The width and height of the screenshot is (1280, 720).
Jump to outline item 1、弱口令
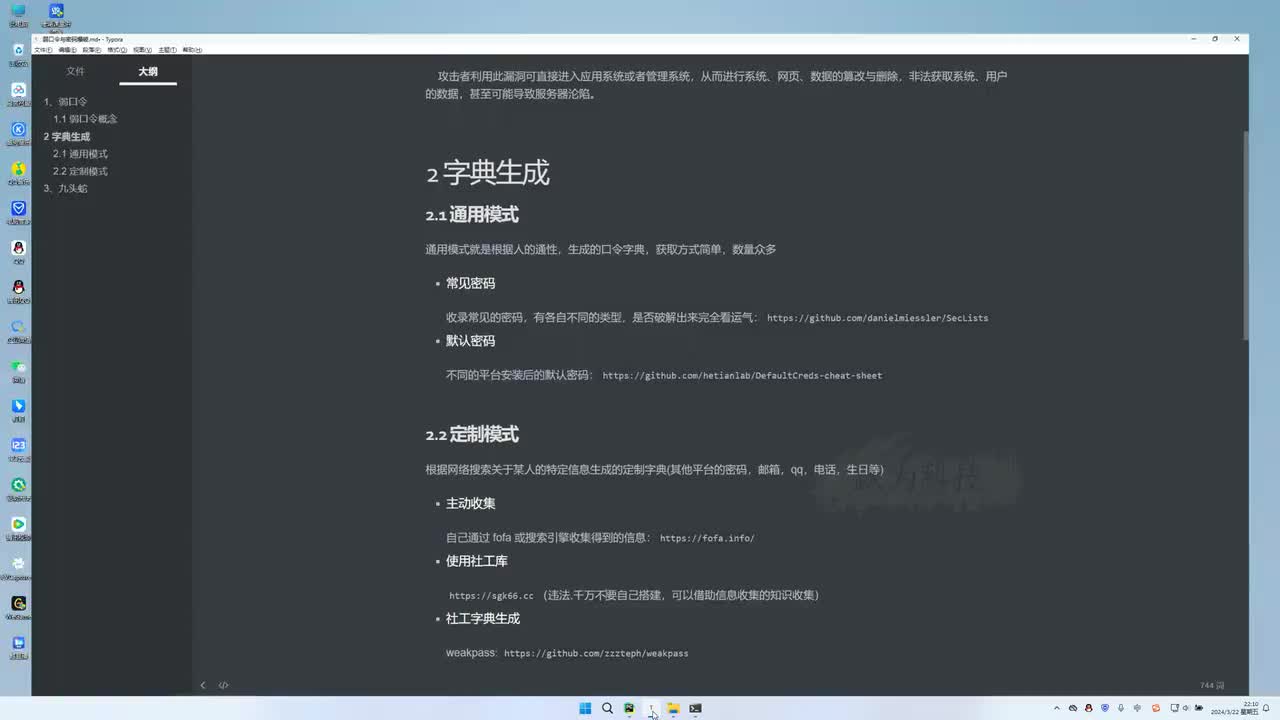[x=66, y=102]
